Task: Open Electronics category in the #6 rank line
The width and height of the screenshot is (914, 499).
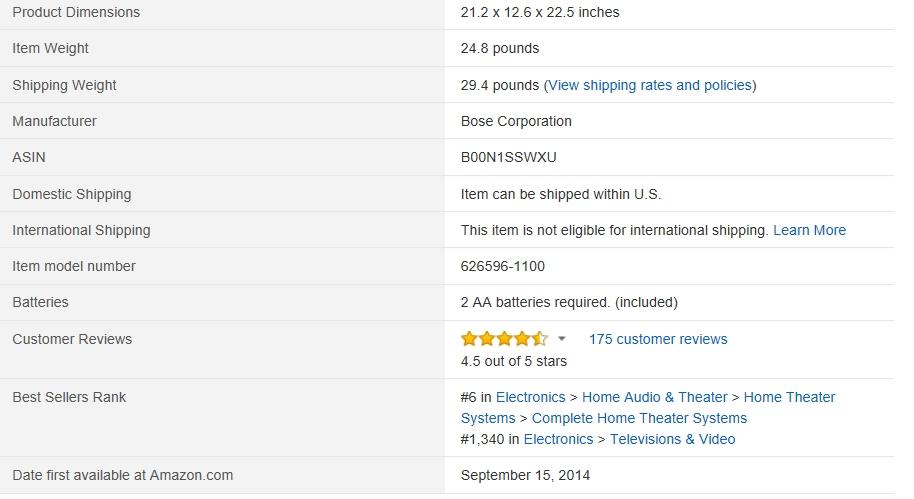Action: [x=530, y=397]
